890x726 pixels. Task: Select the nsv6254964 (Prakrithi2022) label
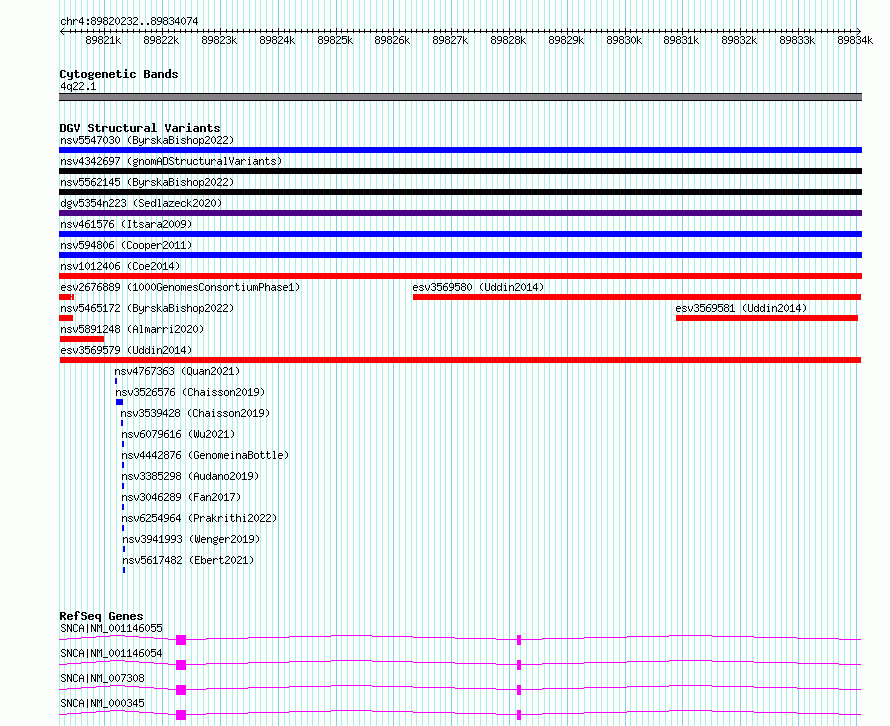click(199, 518)
